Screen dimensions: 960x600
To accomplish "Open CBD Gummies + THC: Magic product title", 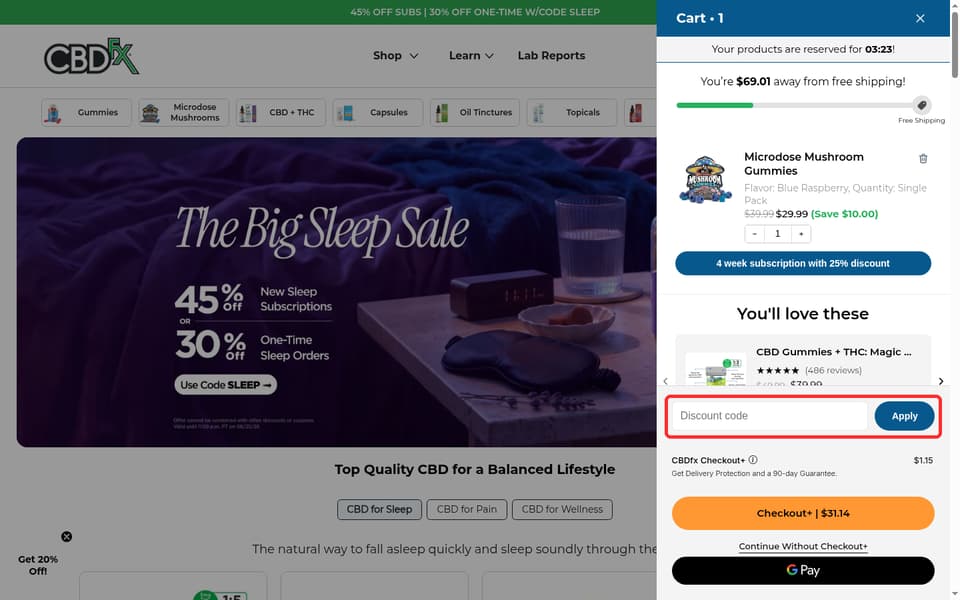I will tap(833, 352).
